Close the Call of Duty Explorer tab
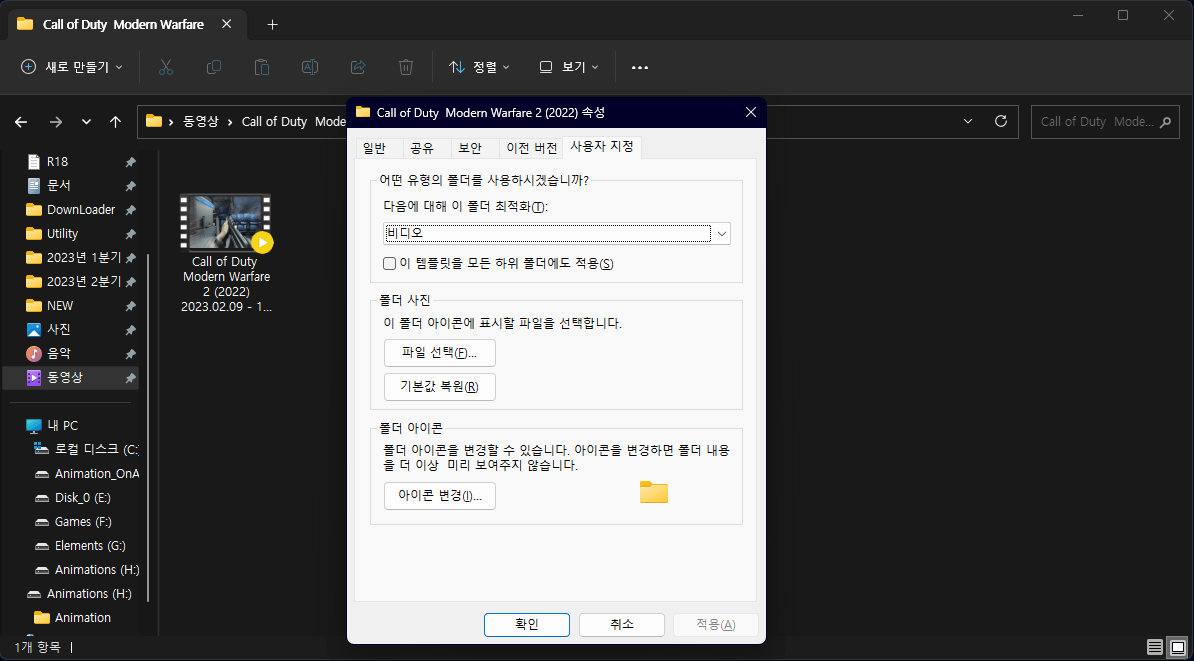Viewport: 1194px width, 661px height. click(226, 24)
